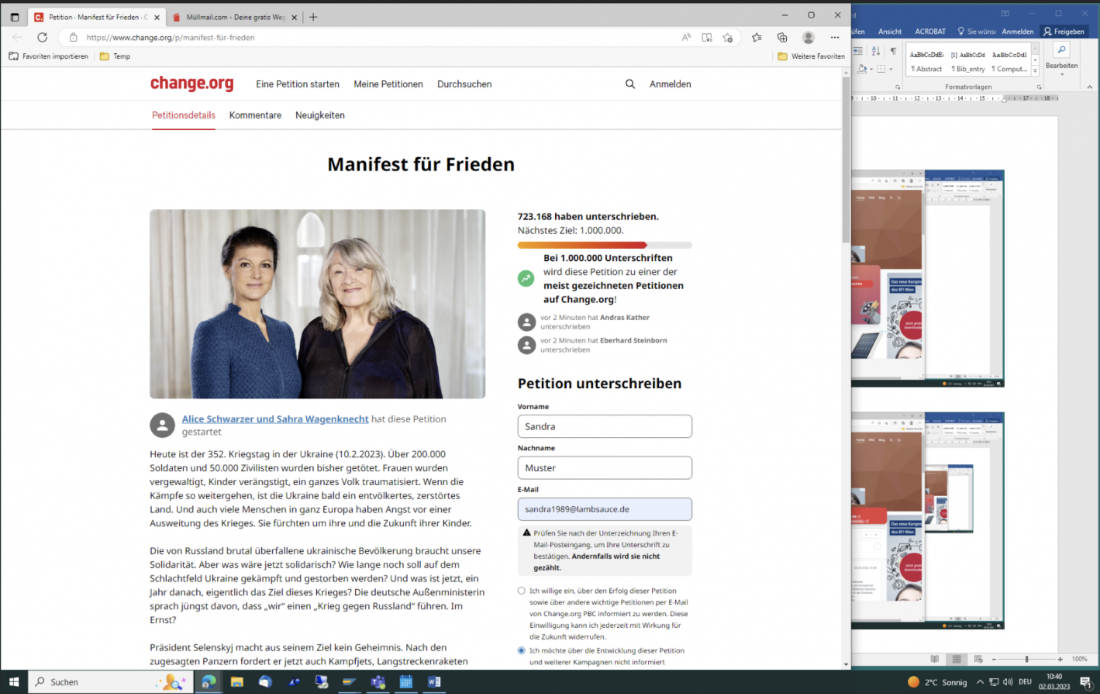Click the Vorname input field
Screen dimensions: 1100x694
tap(604, 426)
